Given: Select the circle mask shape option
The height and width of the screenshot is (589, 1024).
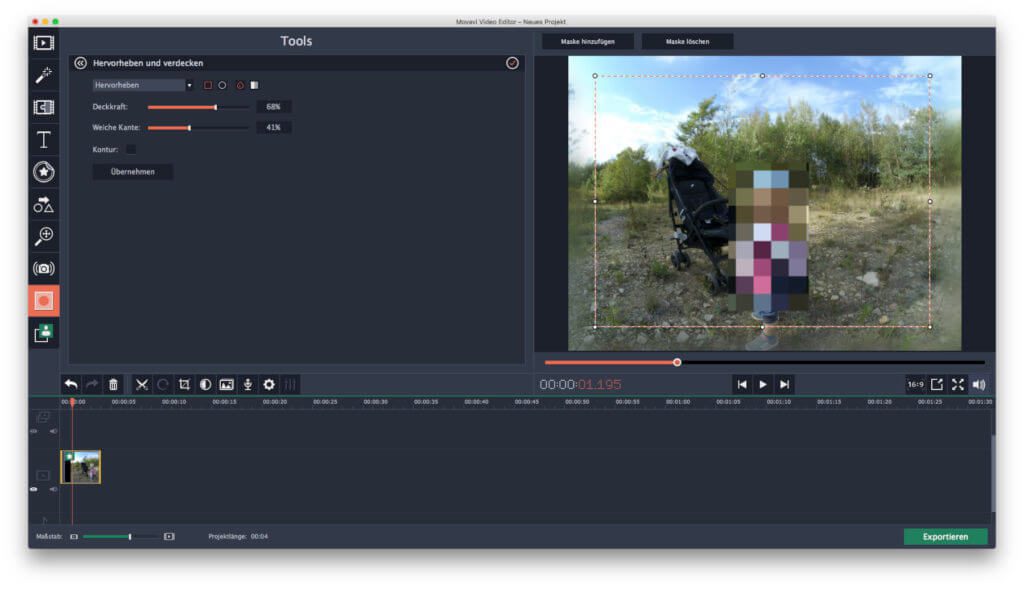Looking at the screenshot, I should click(222, 85).
